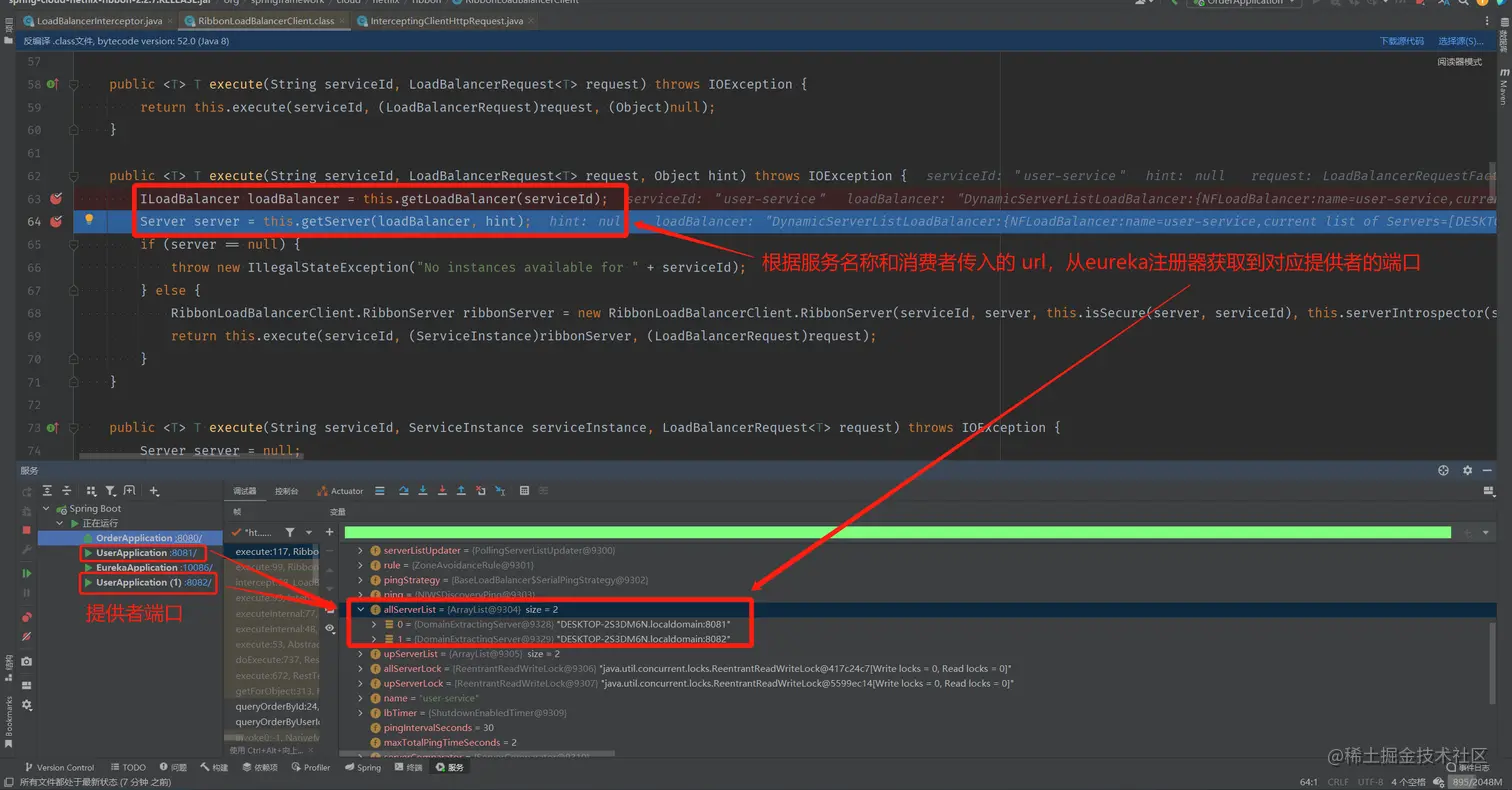Open Version Control tool window
1512x790 pixels.
point(58,768)
